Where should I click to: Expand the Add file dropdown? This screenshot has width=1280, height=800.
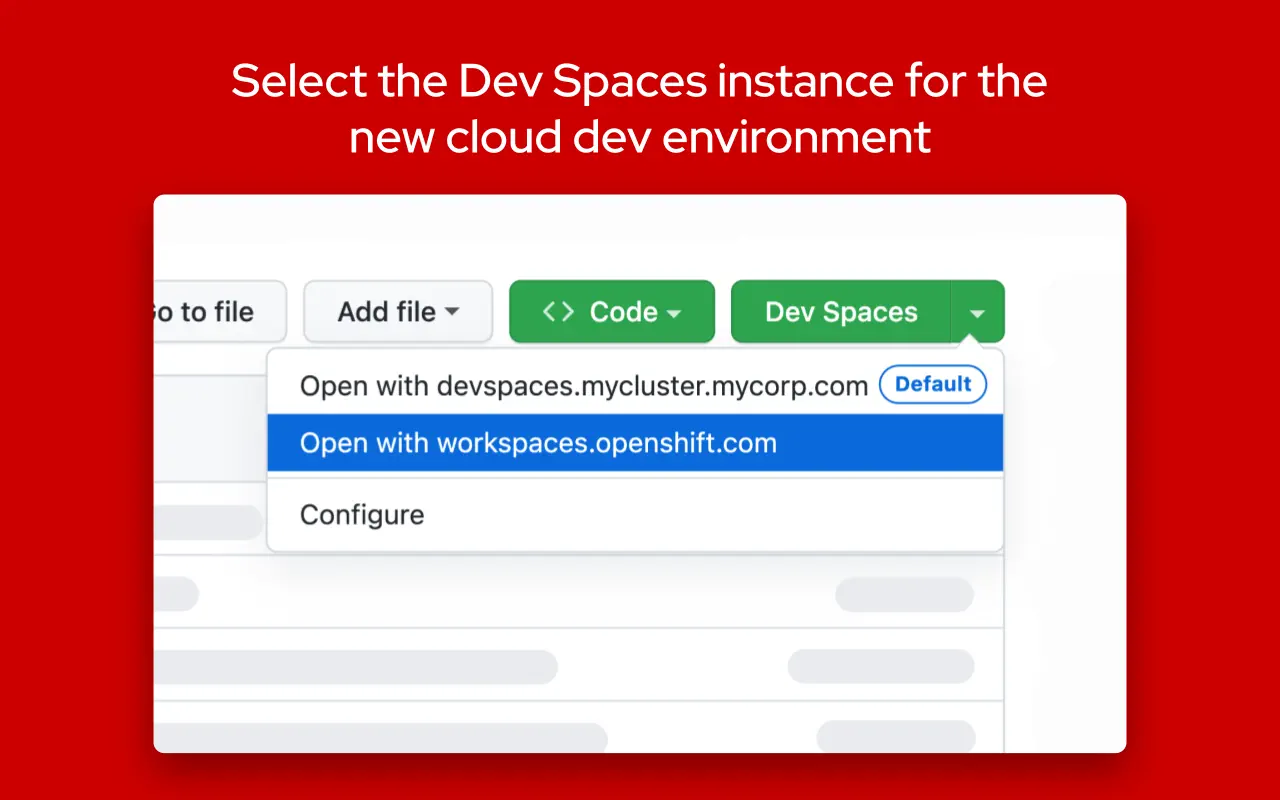[x=398, y=311]
